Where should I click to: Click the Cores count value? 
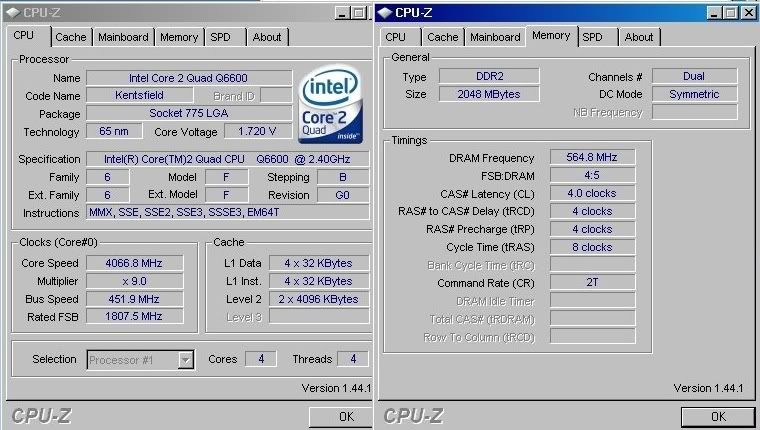click(x=261, y=359)
